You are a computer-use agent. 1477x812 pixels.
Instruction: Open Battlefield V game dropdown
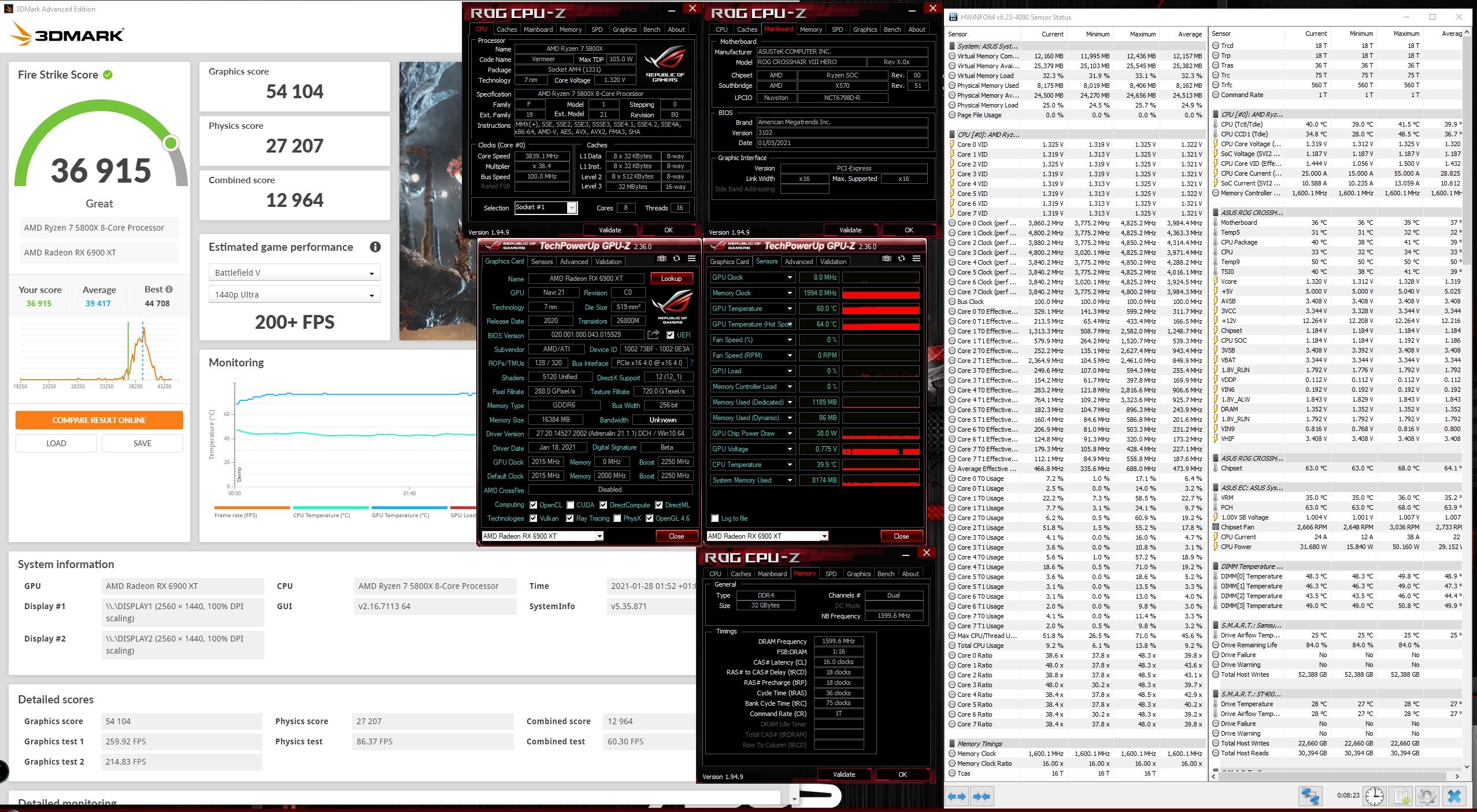click(294, 273)
